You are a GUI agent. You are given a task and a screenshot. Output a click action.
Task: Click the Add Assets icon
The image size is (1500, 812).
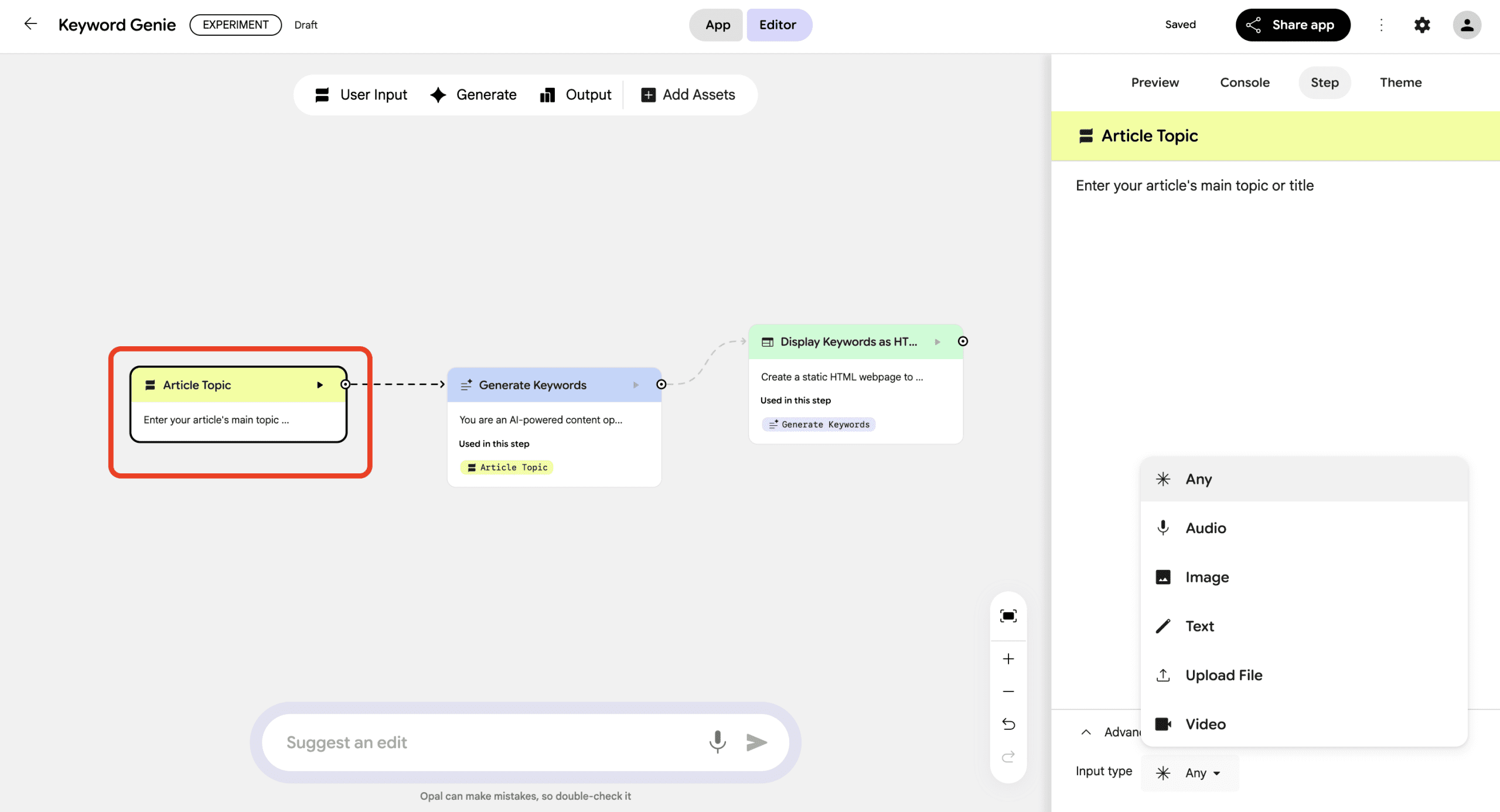[x=648, y=94]
